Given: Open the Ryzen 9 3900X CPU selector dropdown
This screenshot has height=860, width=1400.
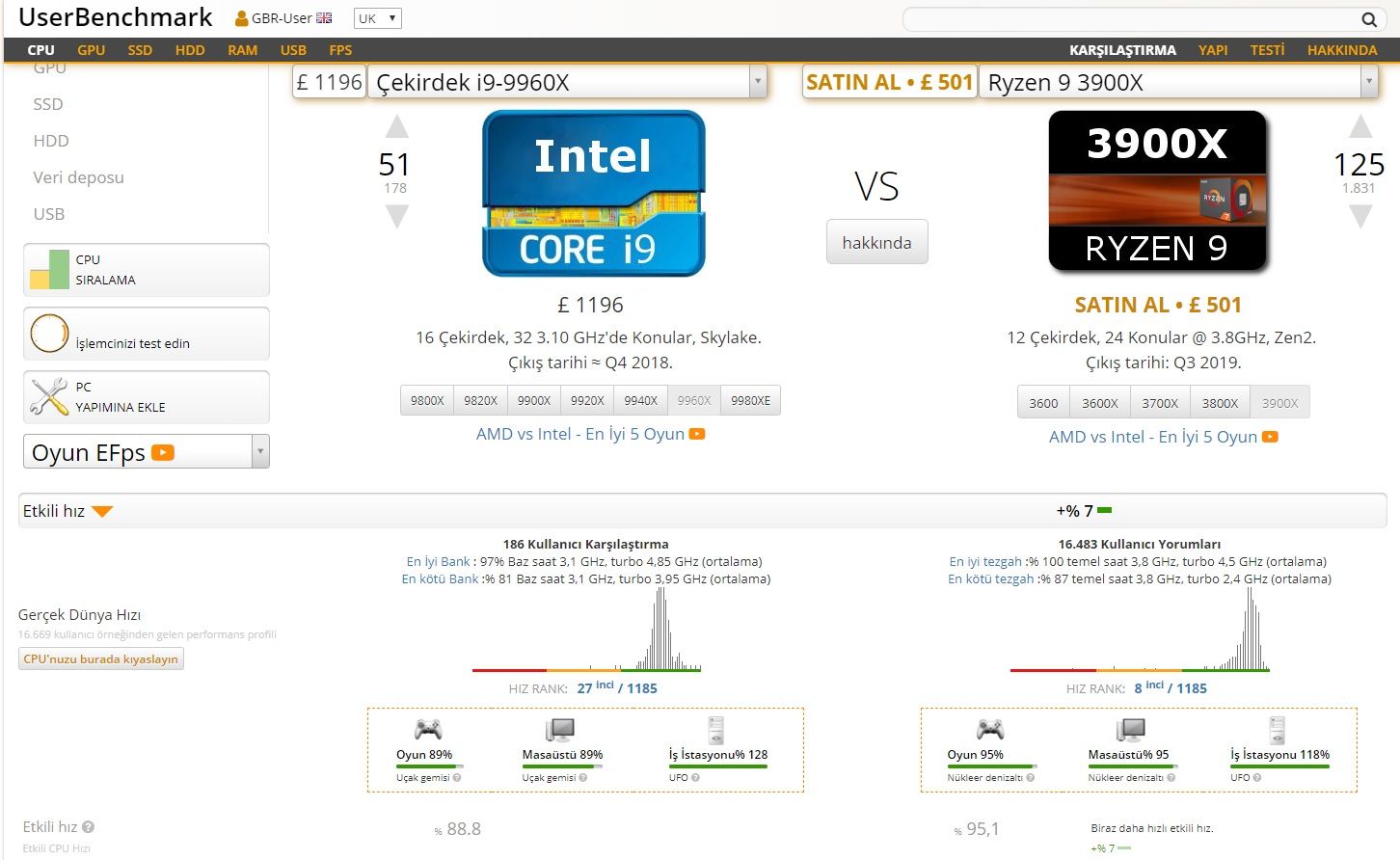Looking at the screenshot, I should click(1178, 83).
